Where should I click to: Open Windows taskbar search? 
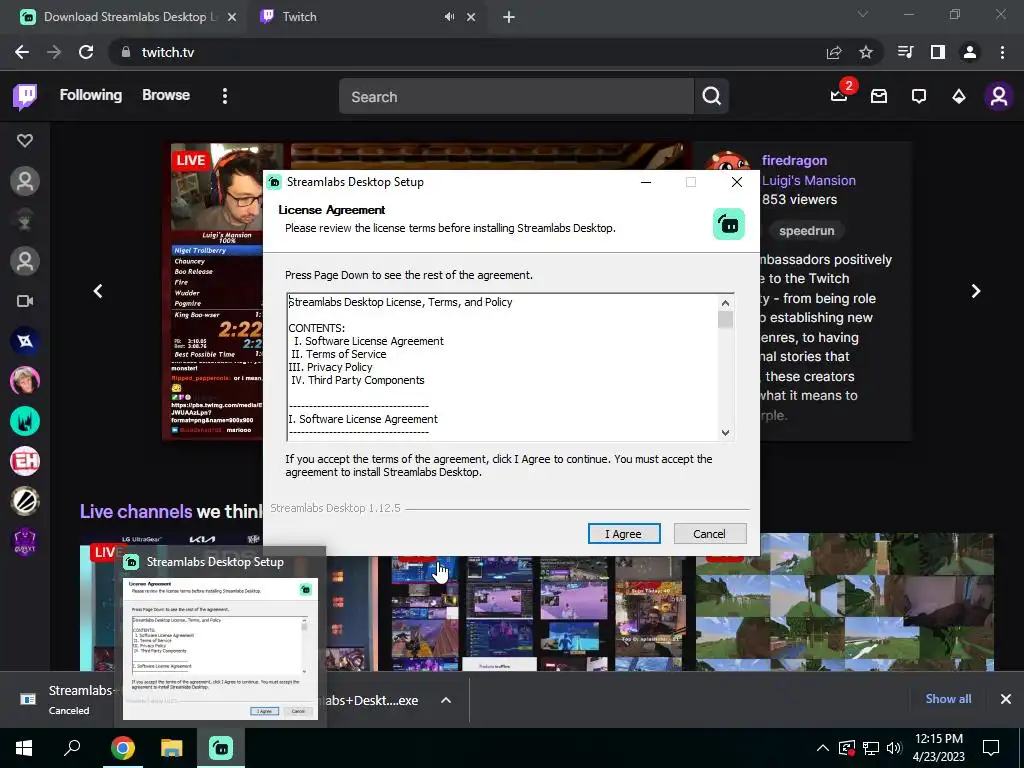72,748
